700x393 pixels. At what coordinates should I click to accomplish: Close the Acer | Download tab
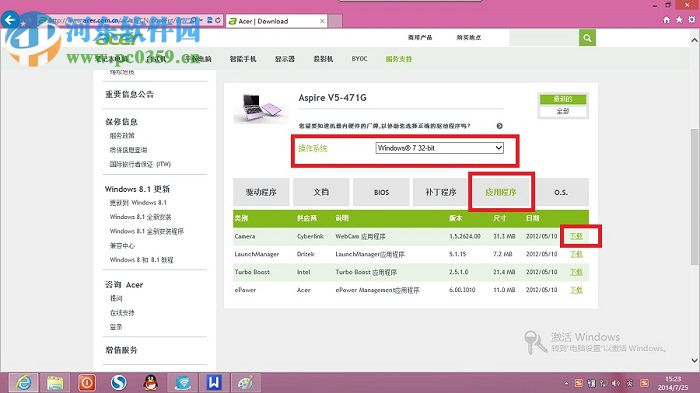pos(322,21)
